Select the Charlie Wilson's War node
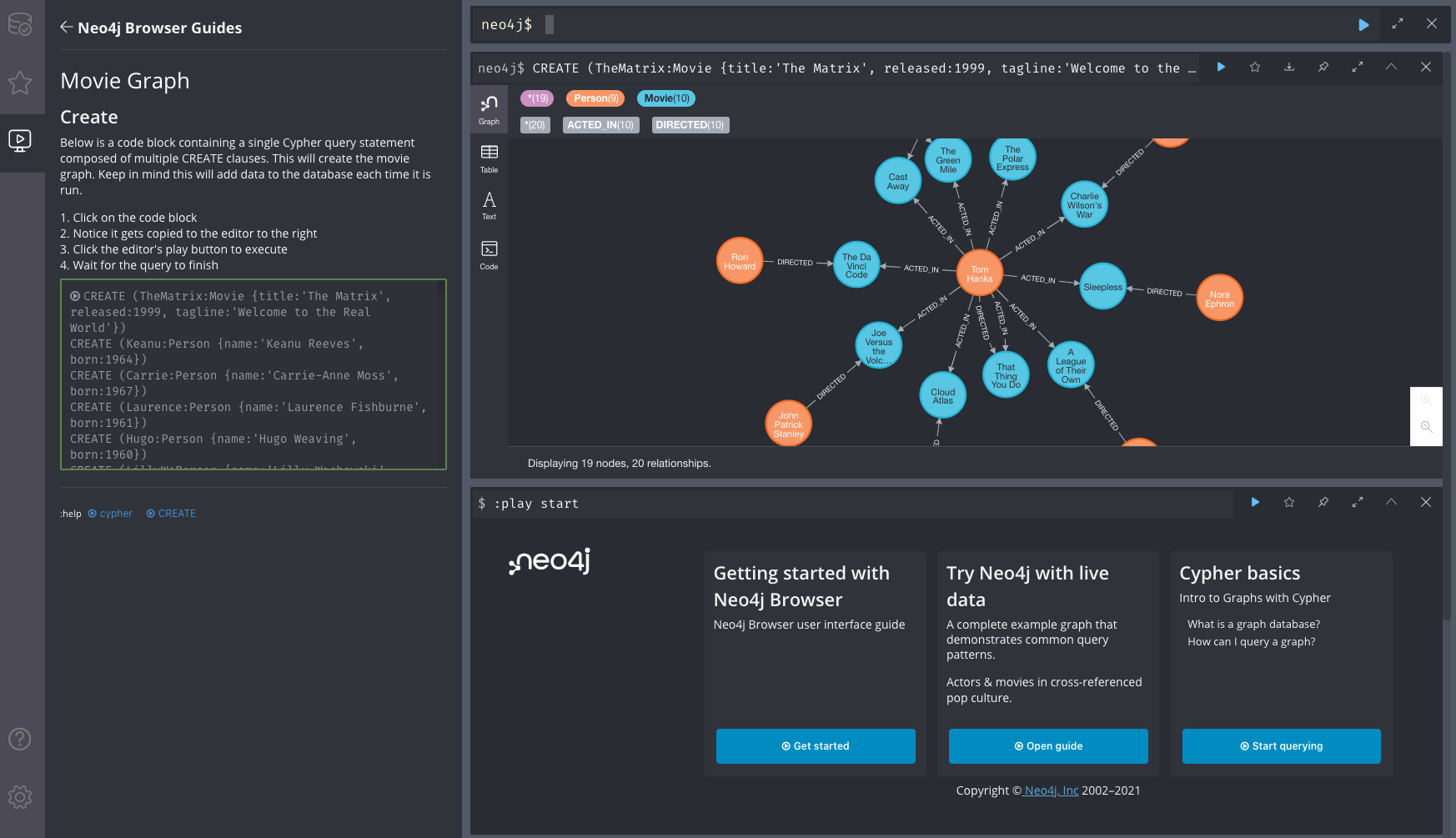1456x838 pixels. point(1084,204)
